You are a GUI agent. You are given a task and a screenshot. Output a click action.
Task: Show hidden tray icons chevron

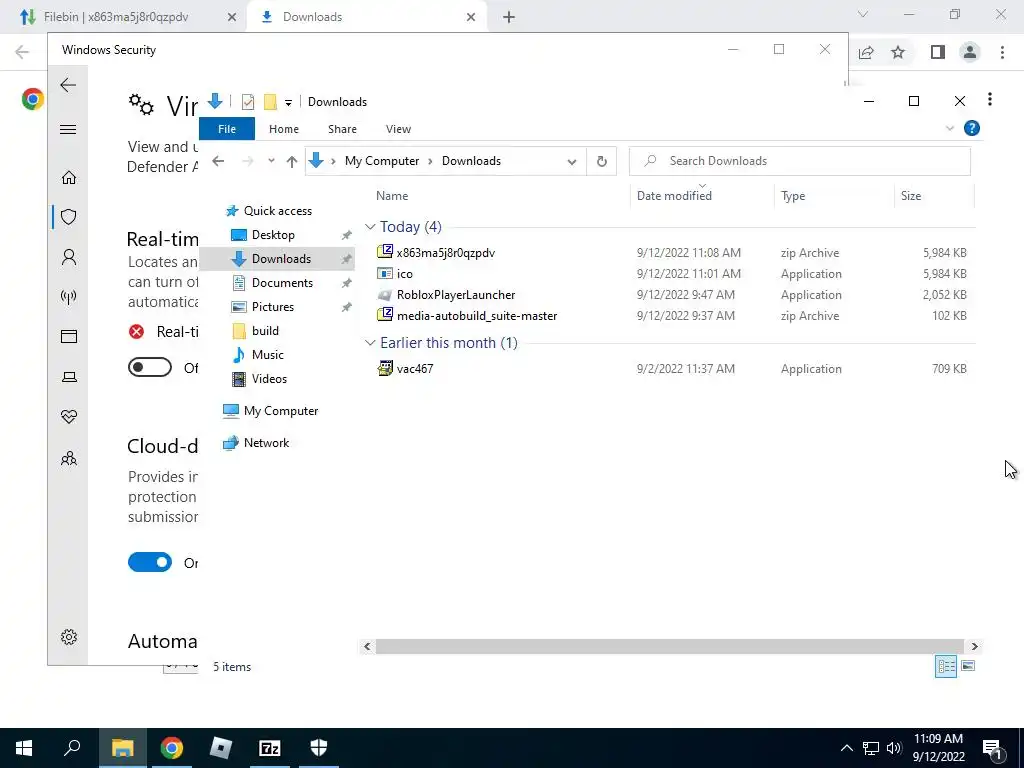click(x=846, y=748)
